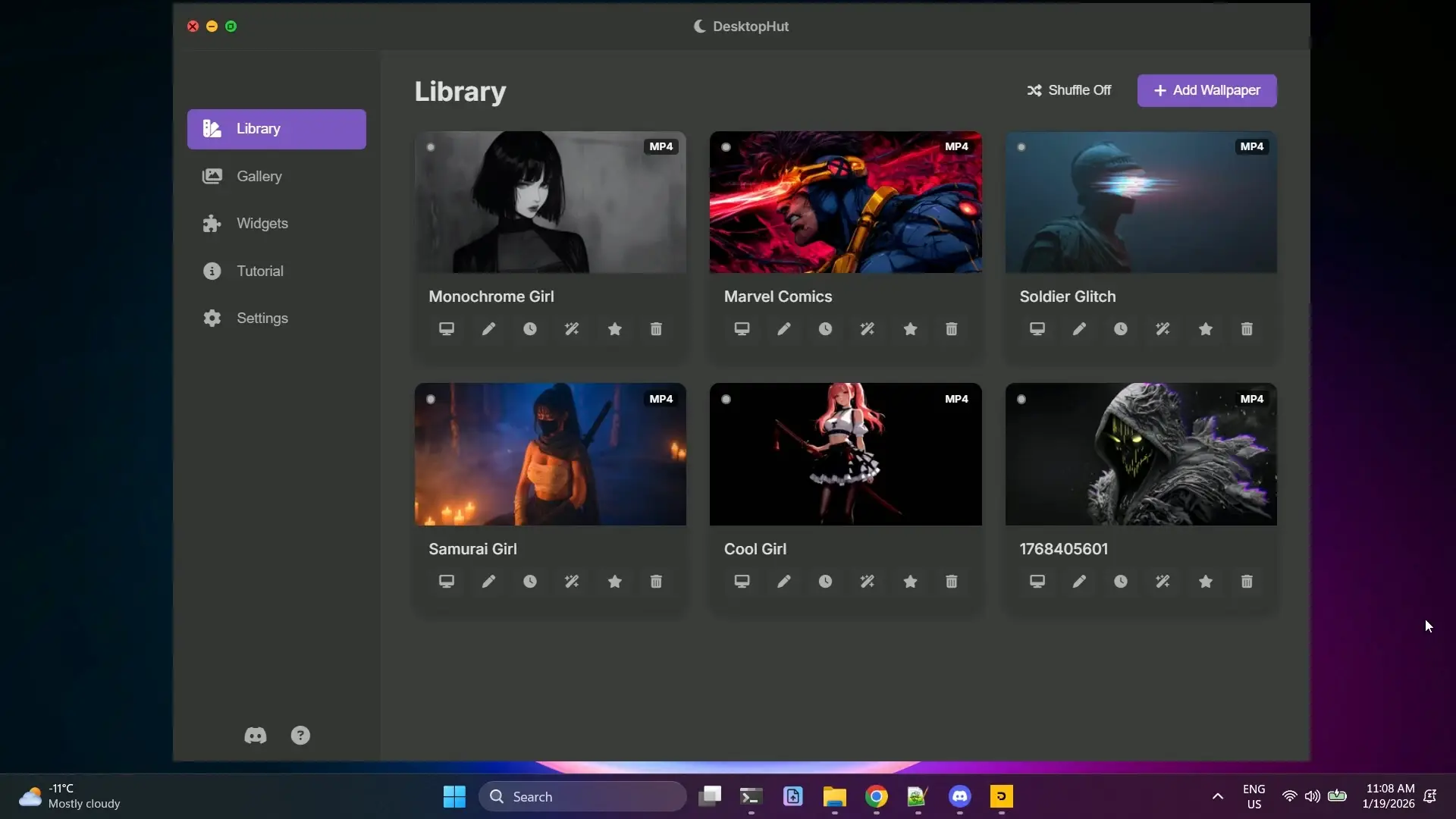Screen dimensions: 1456x819
Task: Open the weather widget on taskbar
Action: coord(70,797)
